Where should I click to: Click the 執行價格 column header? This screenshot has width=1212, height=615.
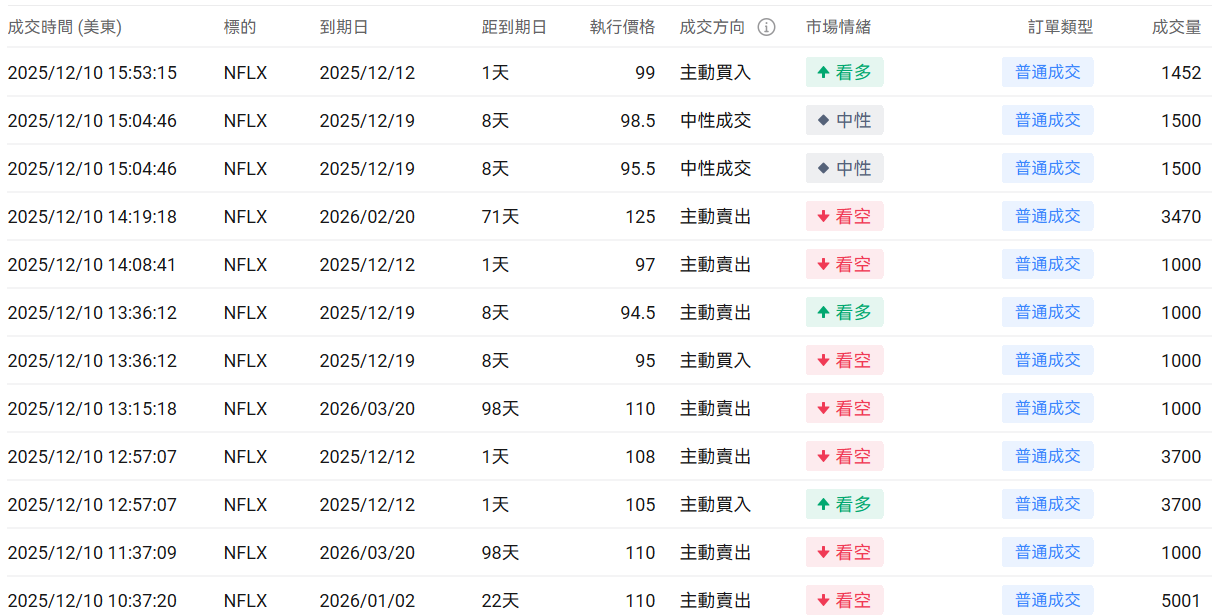point(622,27)
